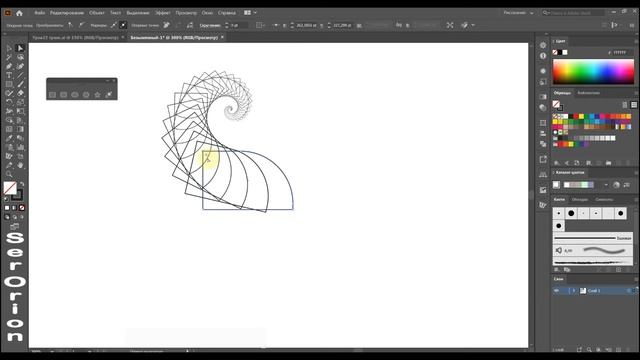Select the Shaper tool
The width and height of the screenshot is (640, 360).
9,93
